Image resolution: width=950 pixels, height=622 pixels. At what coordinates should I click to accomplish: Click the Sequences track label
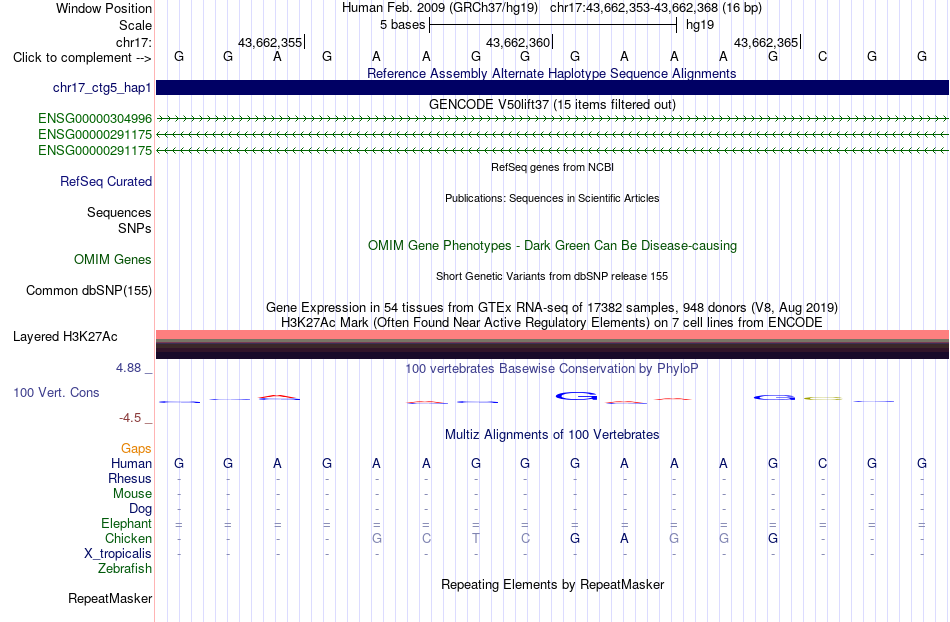tap(119, 213)
